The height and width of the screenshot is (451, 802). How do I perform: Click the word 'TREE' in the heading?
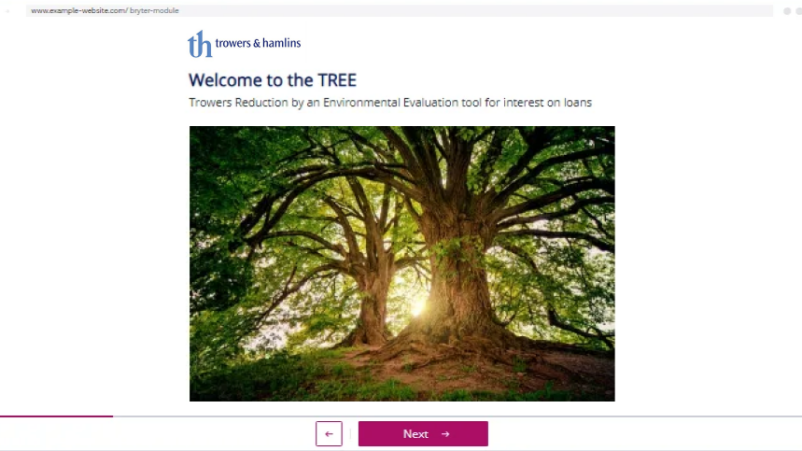[337, 80]
